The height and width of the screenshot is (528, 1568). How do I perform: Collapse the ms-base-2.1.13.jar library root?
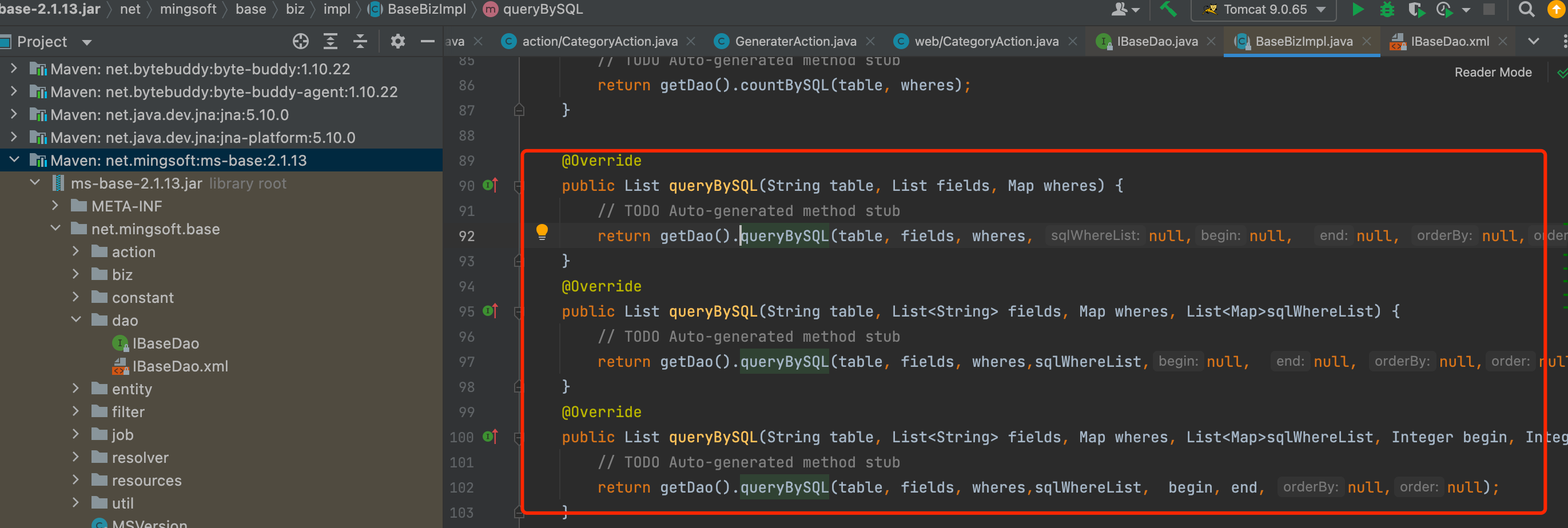pyautogui.click(x=35, y=182)
